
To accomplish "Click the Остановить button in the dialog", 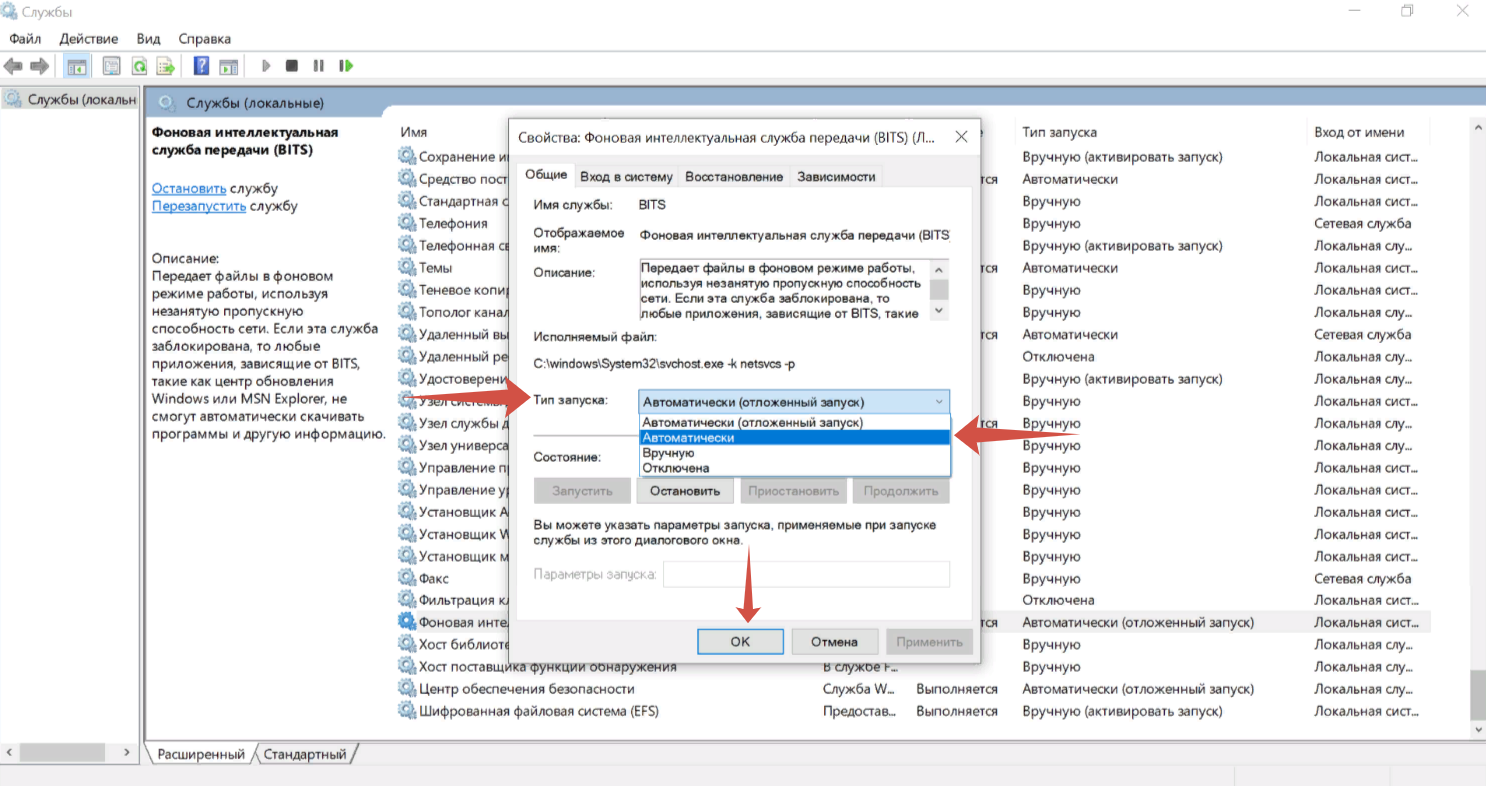I will 685,491.
